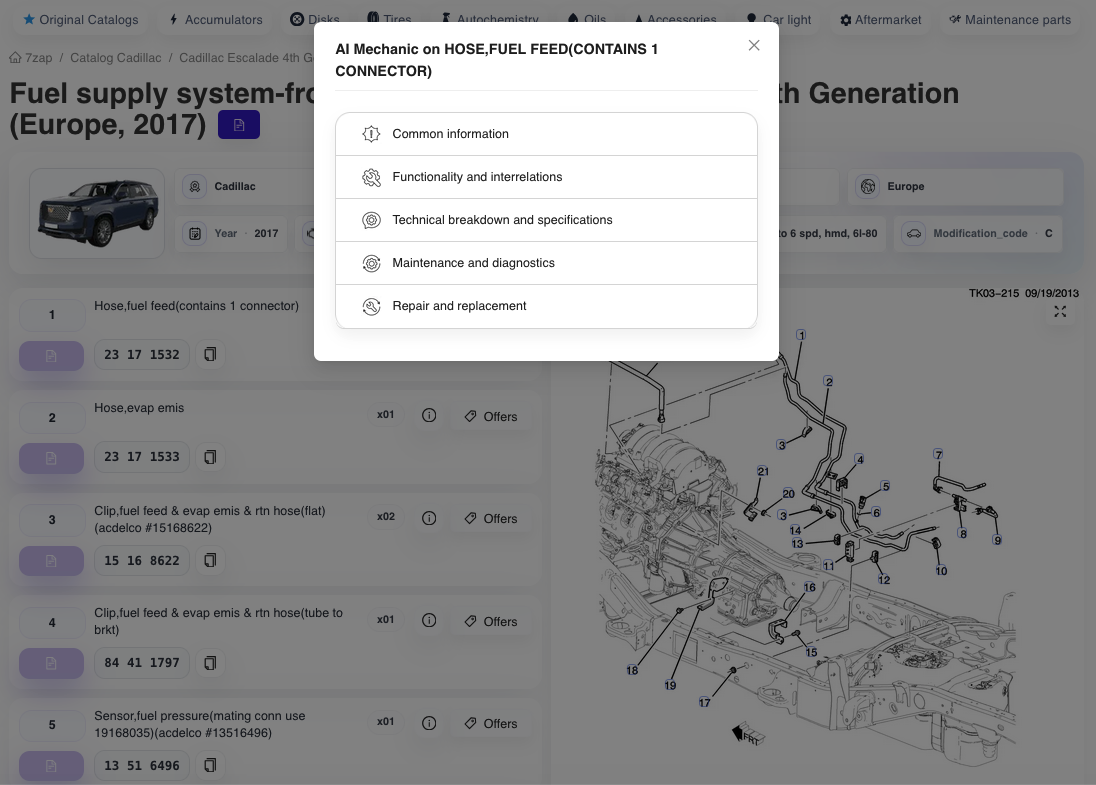Click the Common information icon
The height and width of the screenshot is (785, 1096).
(x=371, y=134)
